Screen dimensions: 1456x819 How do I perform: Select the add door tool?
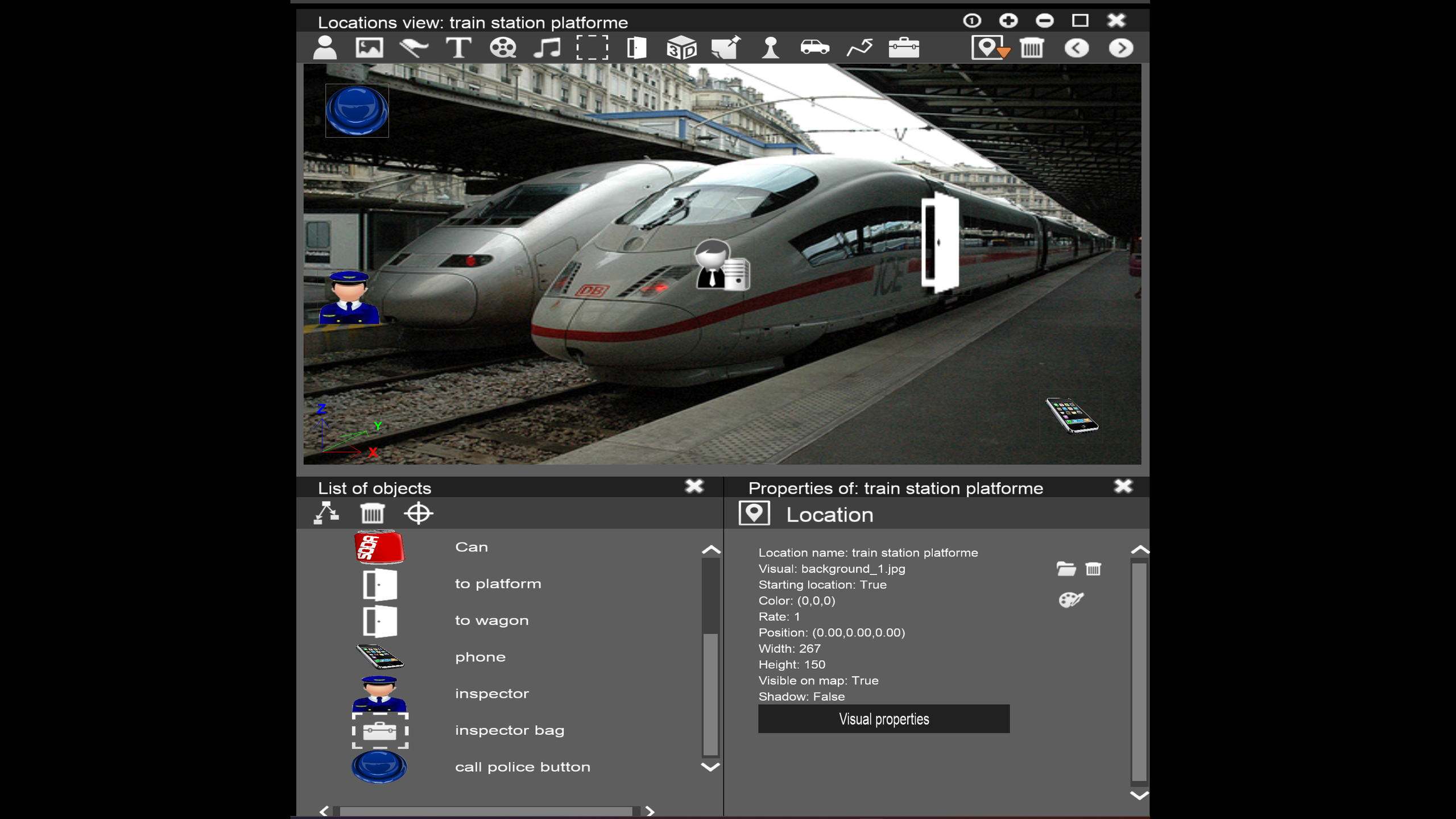coord(636,48)
